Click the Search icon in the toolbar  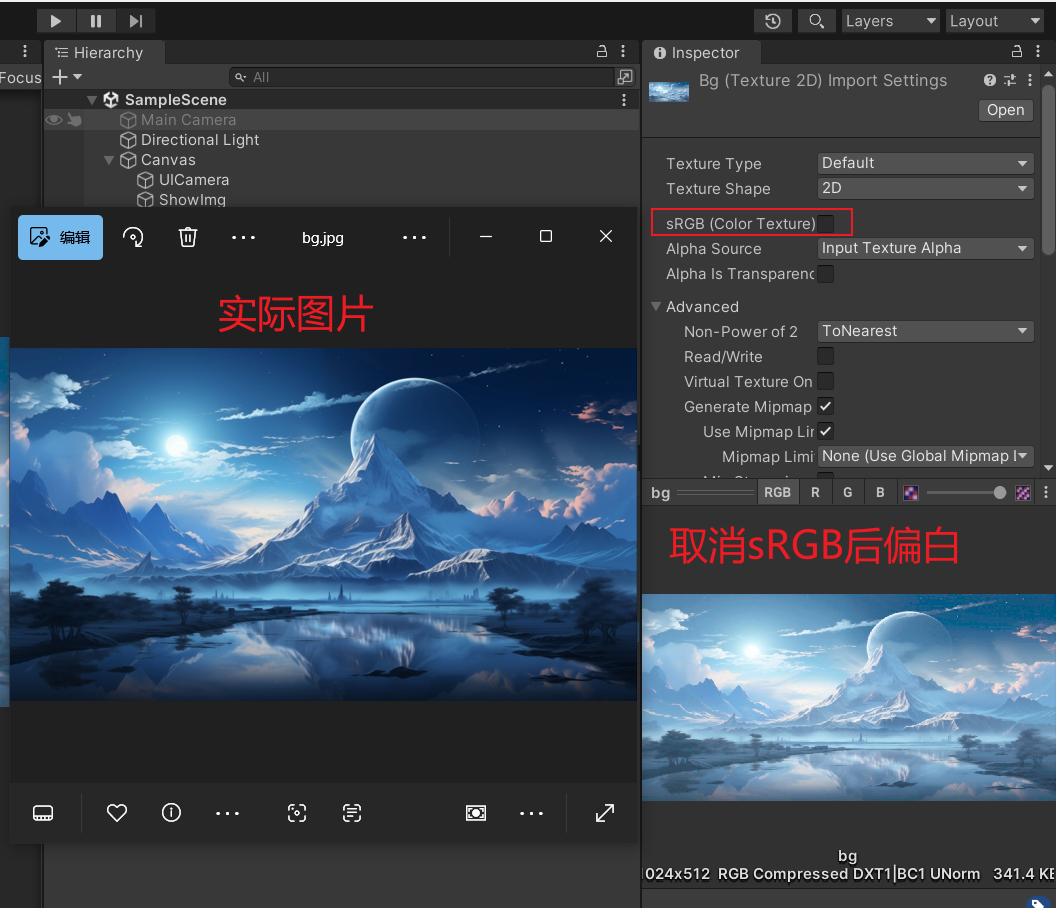pyautogui.click(x=816, y=20)
